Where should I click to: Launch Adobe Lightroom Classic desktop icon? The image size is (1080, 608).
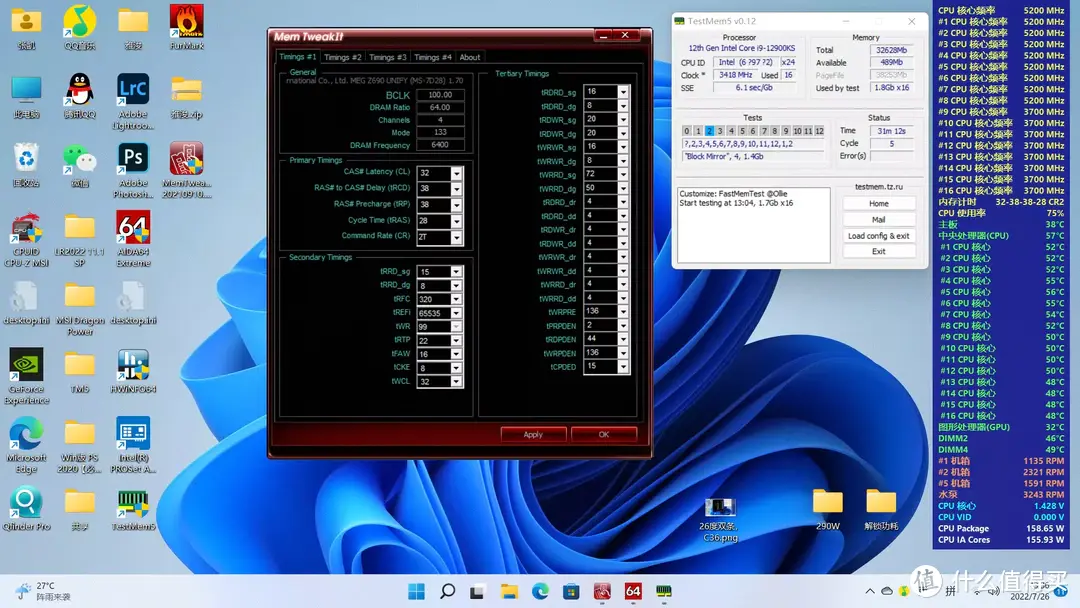click(133, 101)
